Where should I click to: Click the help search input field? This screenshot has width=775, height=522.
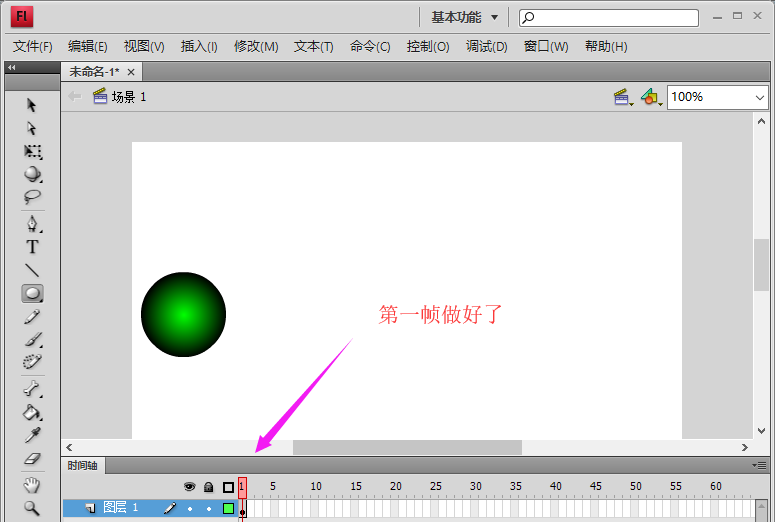pos(608,18)
